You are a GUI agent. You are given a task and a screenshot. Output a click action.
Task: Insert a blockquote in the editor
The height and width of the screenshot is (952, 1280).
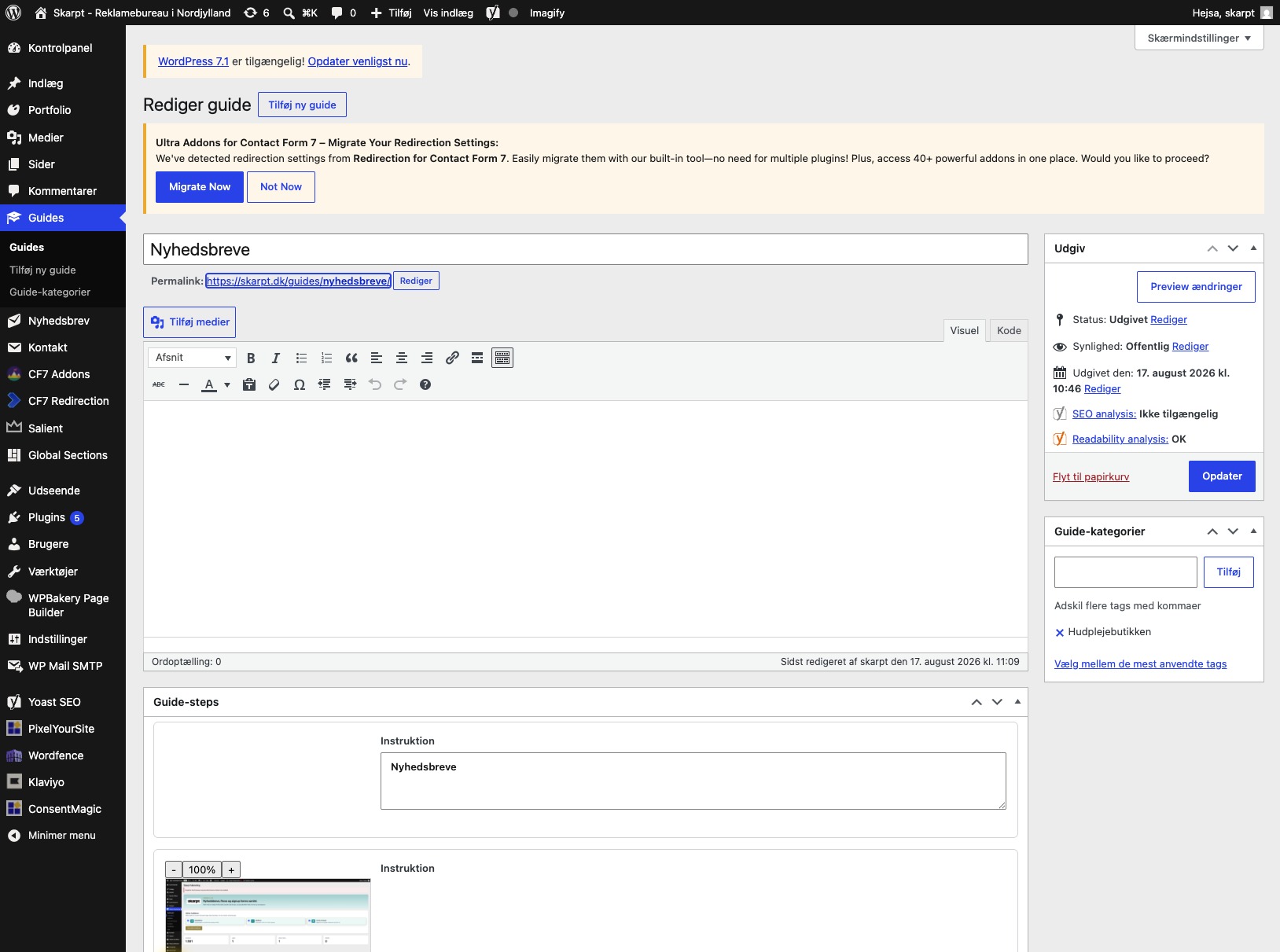click(351, 358)
